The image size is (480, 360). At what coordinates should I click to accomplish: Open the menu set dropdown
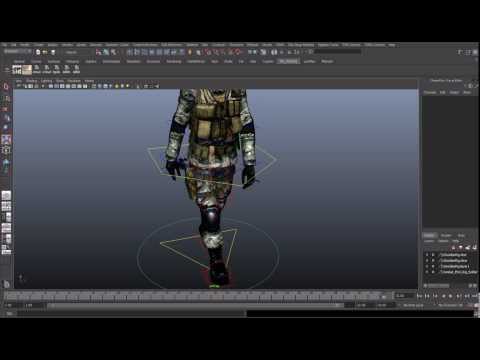point(18,52)
